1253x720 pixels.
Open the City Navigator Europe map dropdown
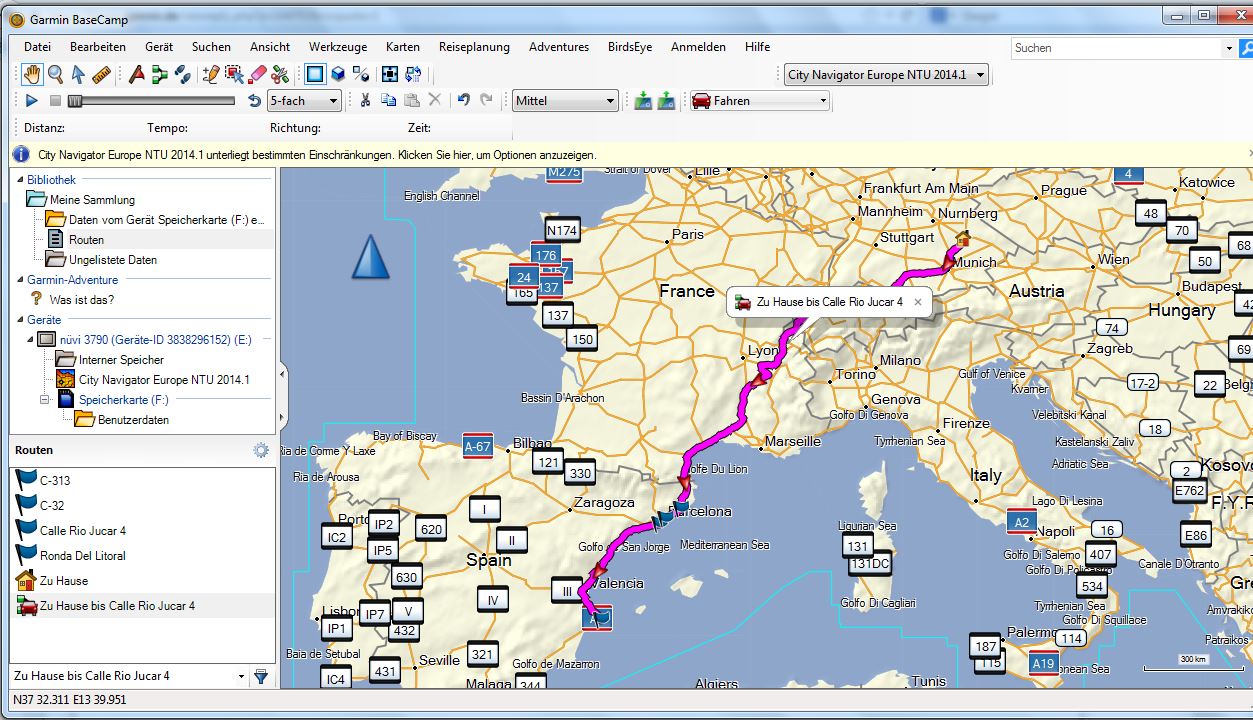coord(885,74)
